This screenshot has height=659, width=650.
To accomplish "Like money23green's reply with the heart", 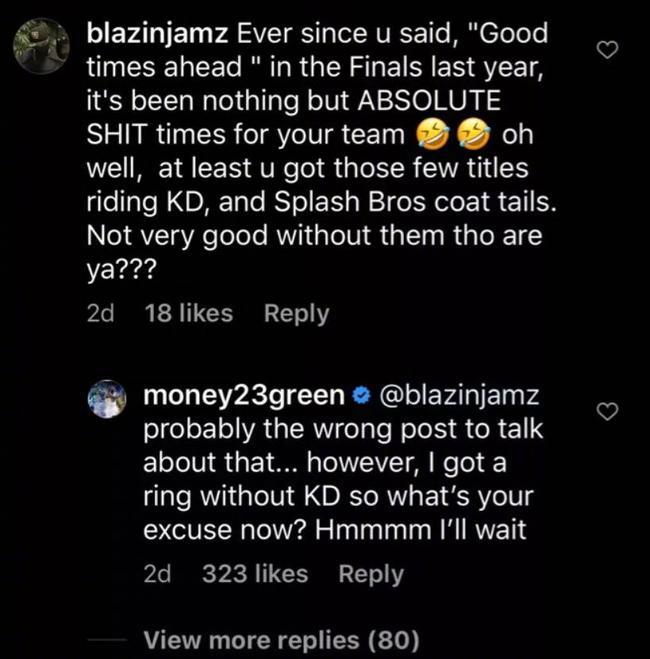I will tap(608, 411).
